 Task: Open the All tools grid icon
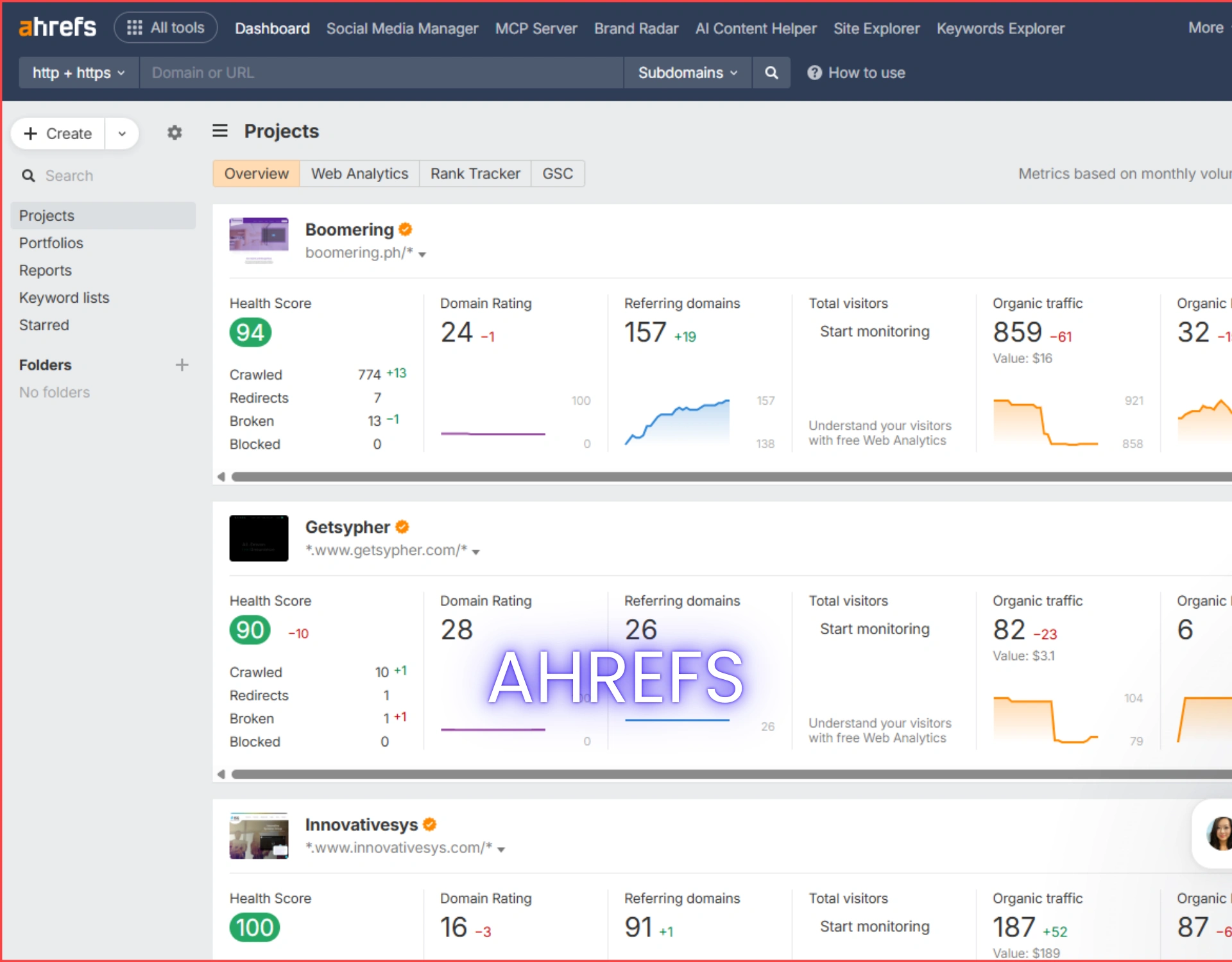pyautogui.click(x=135, y=27)
